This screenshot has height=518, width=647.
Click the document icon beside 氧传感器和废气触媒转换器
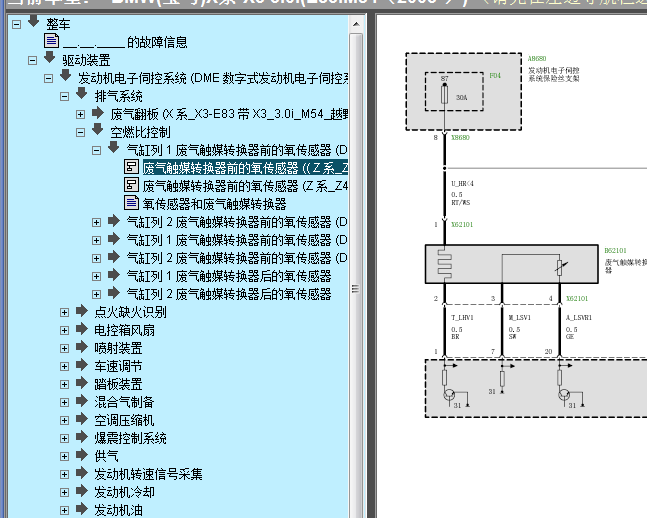pyautogui.click(x=132, y=204)
